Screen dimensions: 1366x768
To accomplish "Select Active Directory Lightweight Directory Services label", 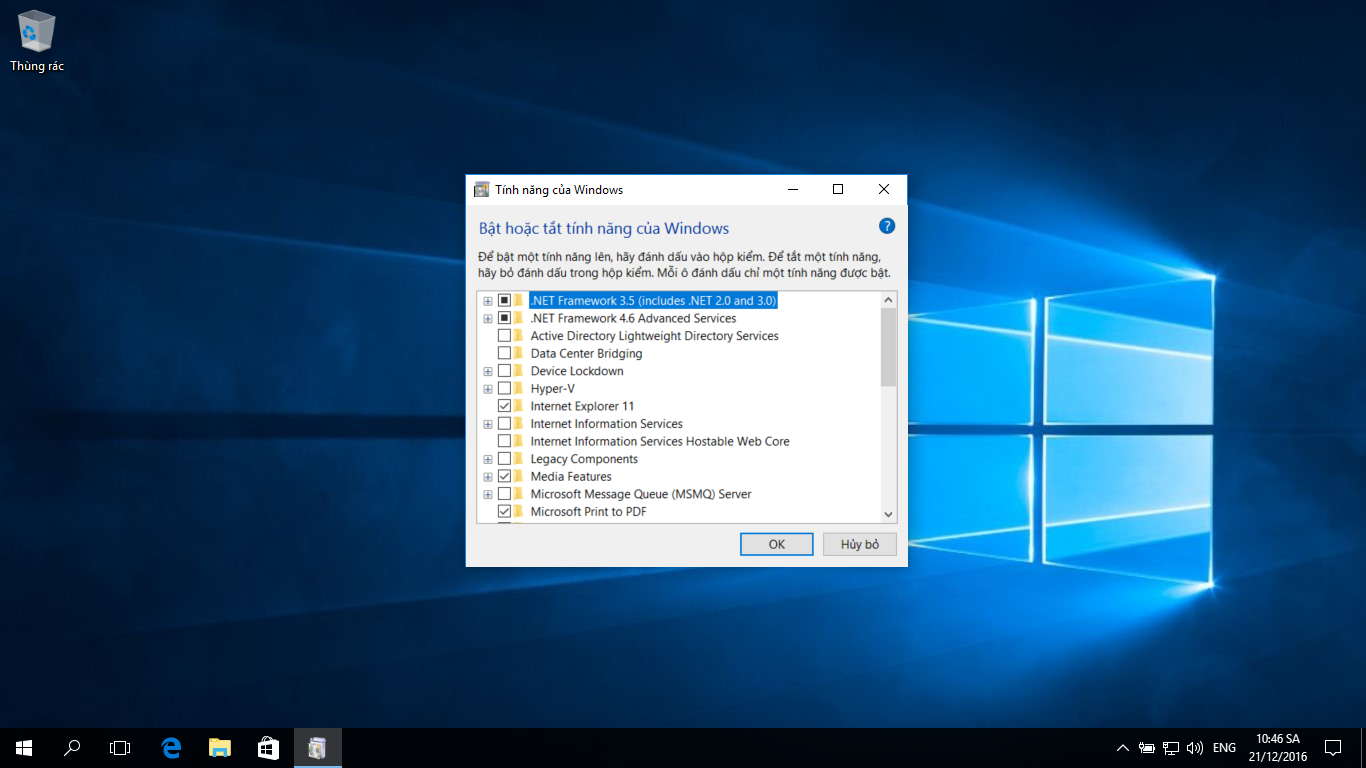I will [x=654, y=336].
